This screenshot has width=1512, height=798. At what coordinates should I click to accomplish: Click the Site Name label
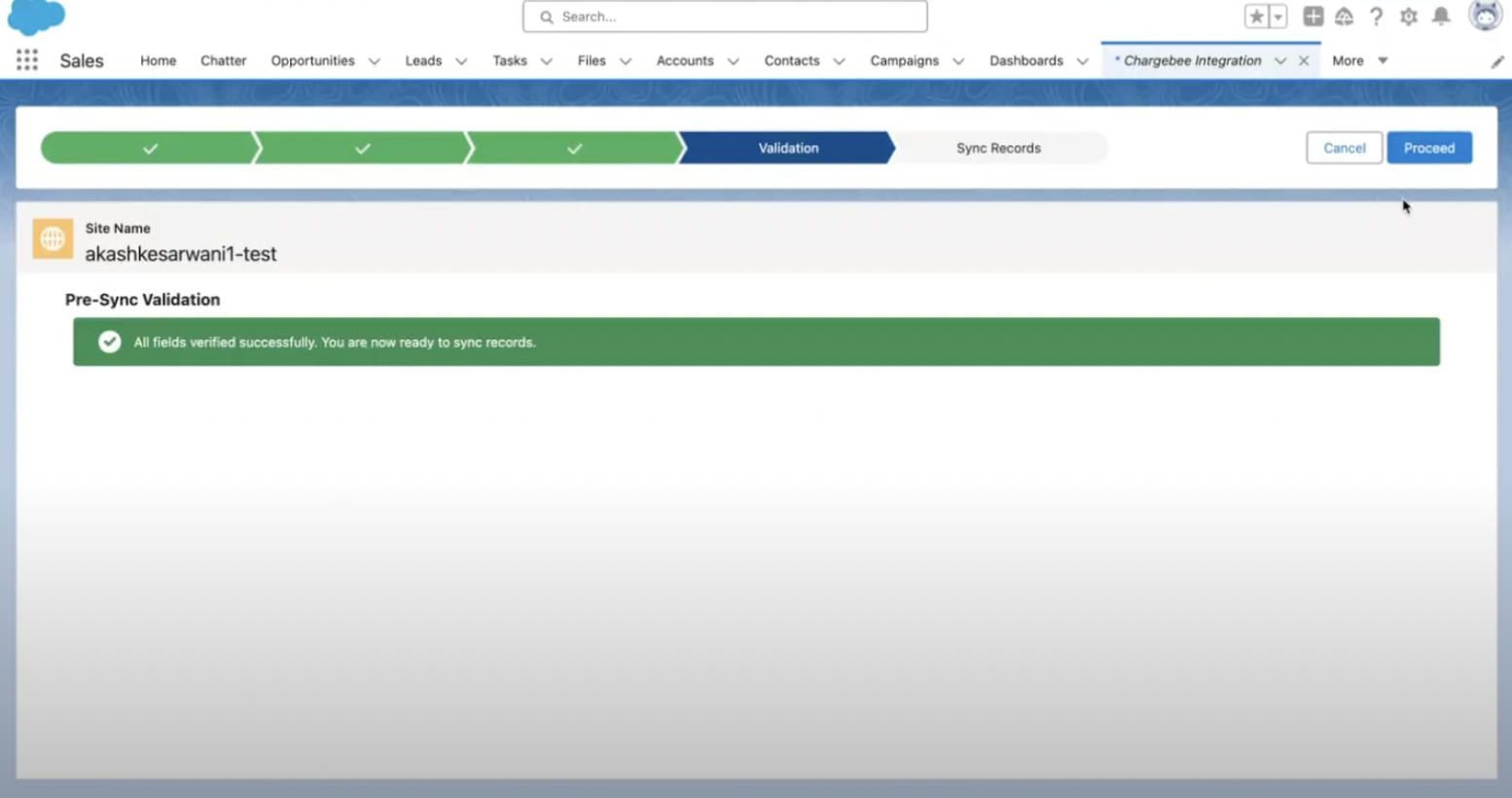(118, 229)
